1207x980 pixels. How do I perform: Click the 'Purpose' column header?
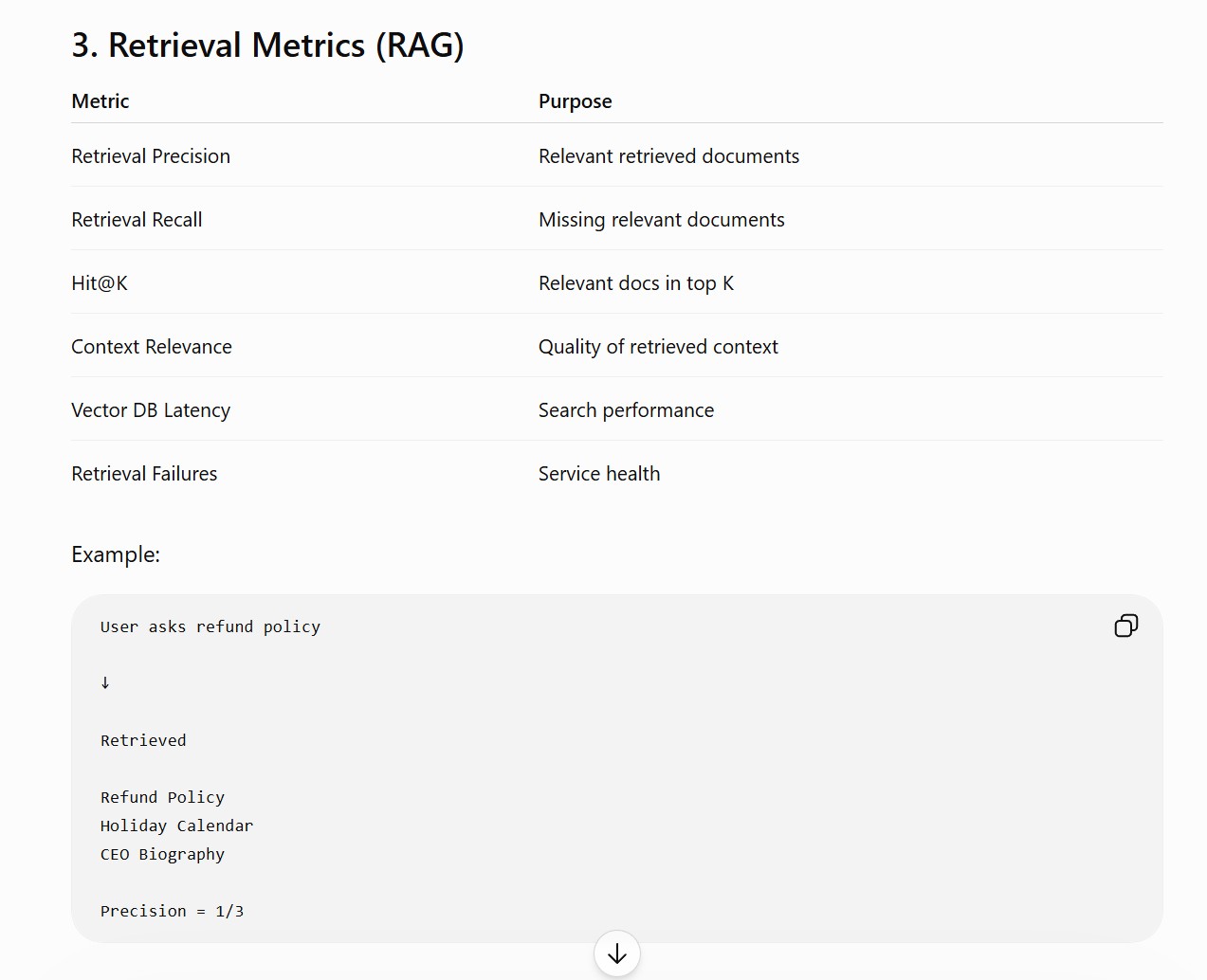[576, 101]
